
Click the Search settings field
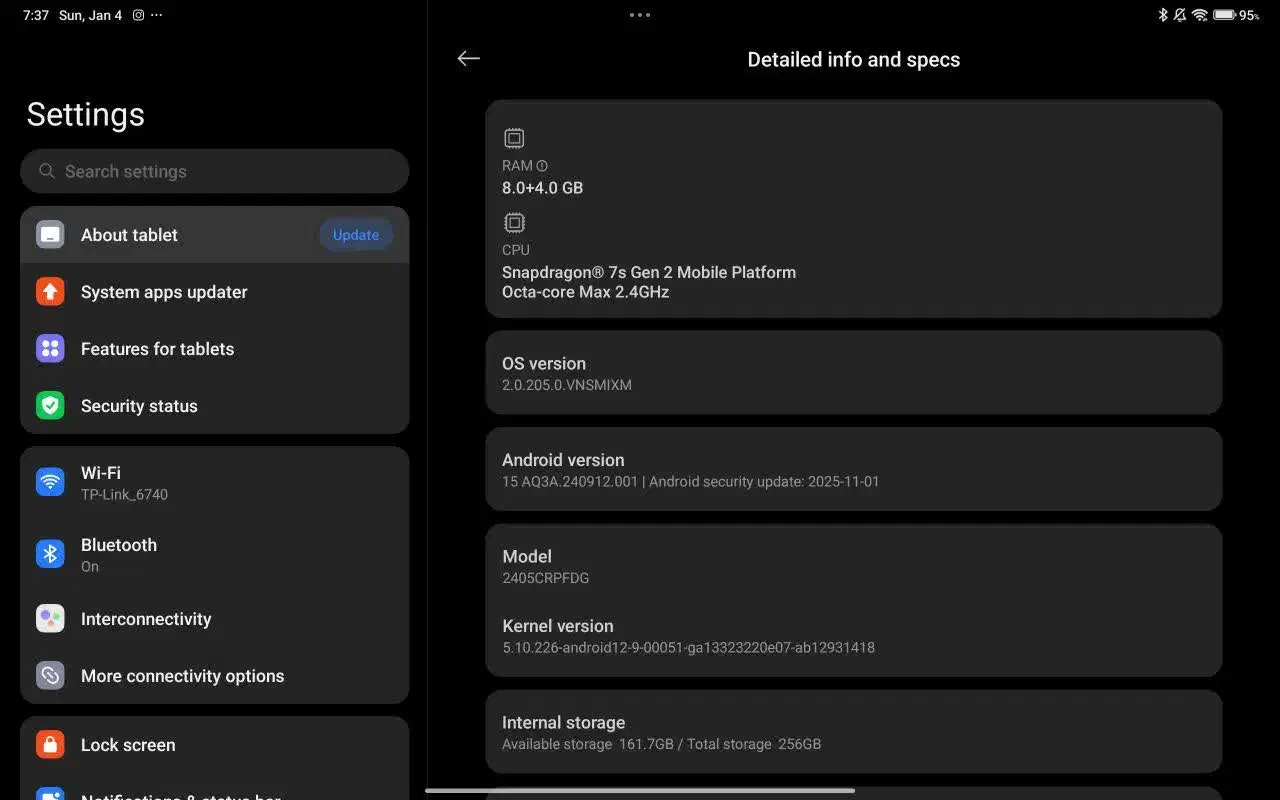click(214, 171)
